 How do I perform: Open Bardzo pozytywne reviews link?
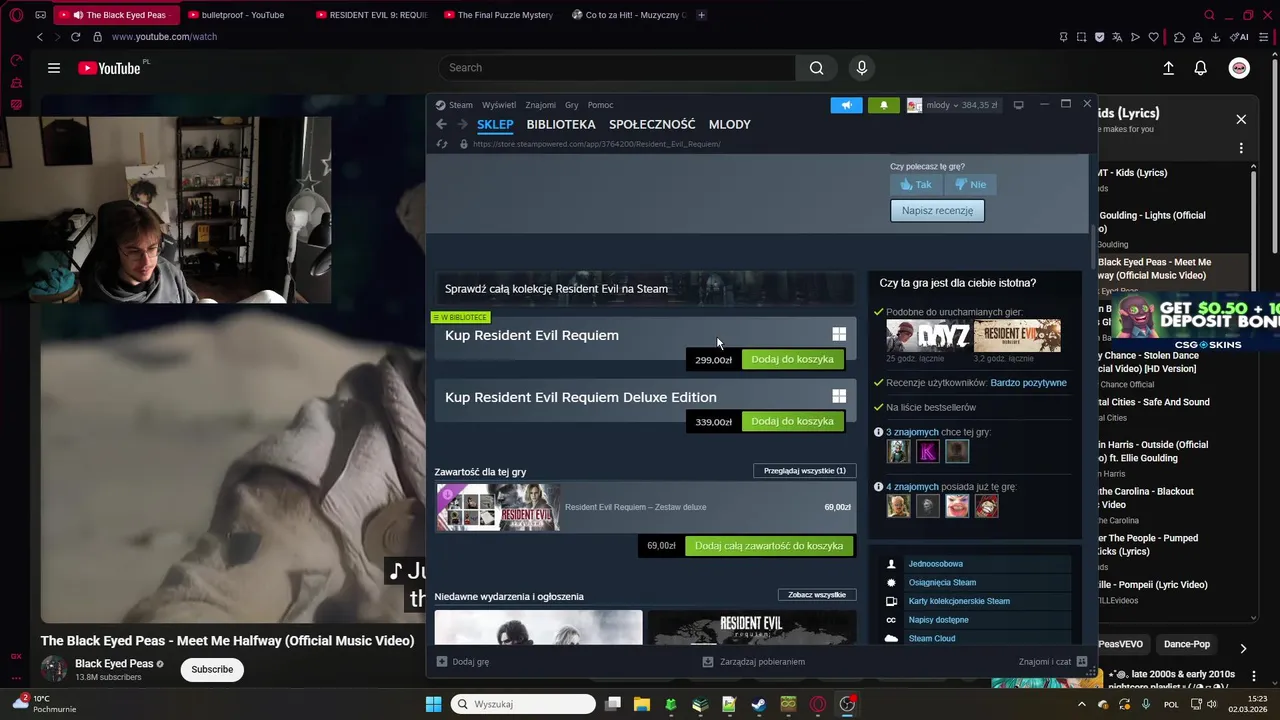[1028, 383]
